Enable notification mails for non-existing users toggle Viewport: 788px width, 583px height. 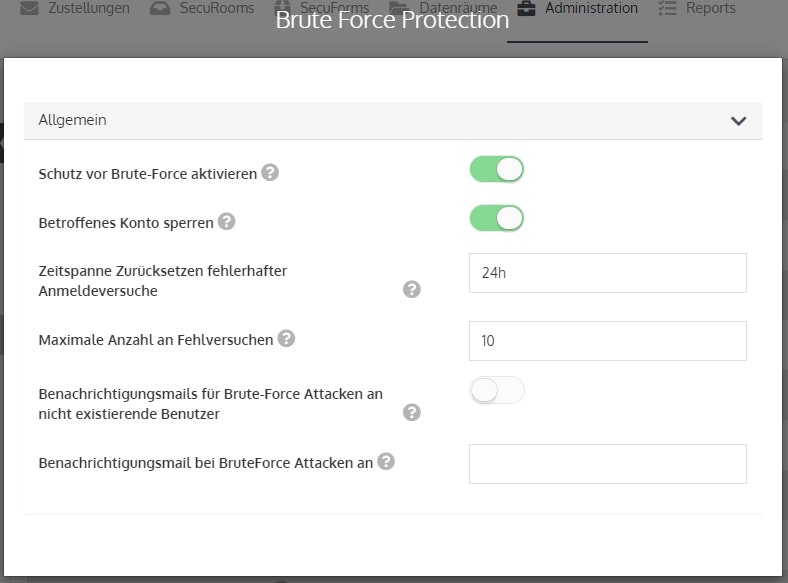(x=497, y=390)
